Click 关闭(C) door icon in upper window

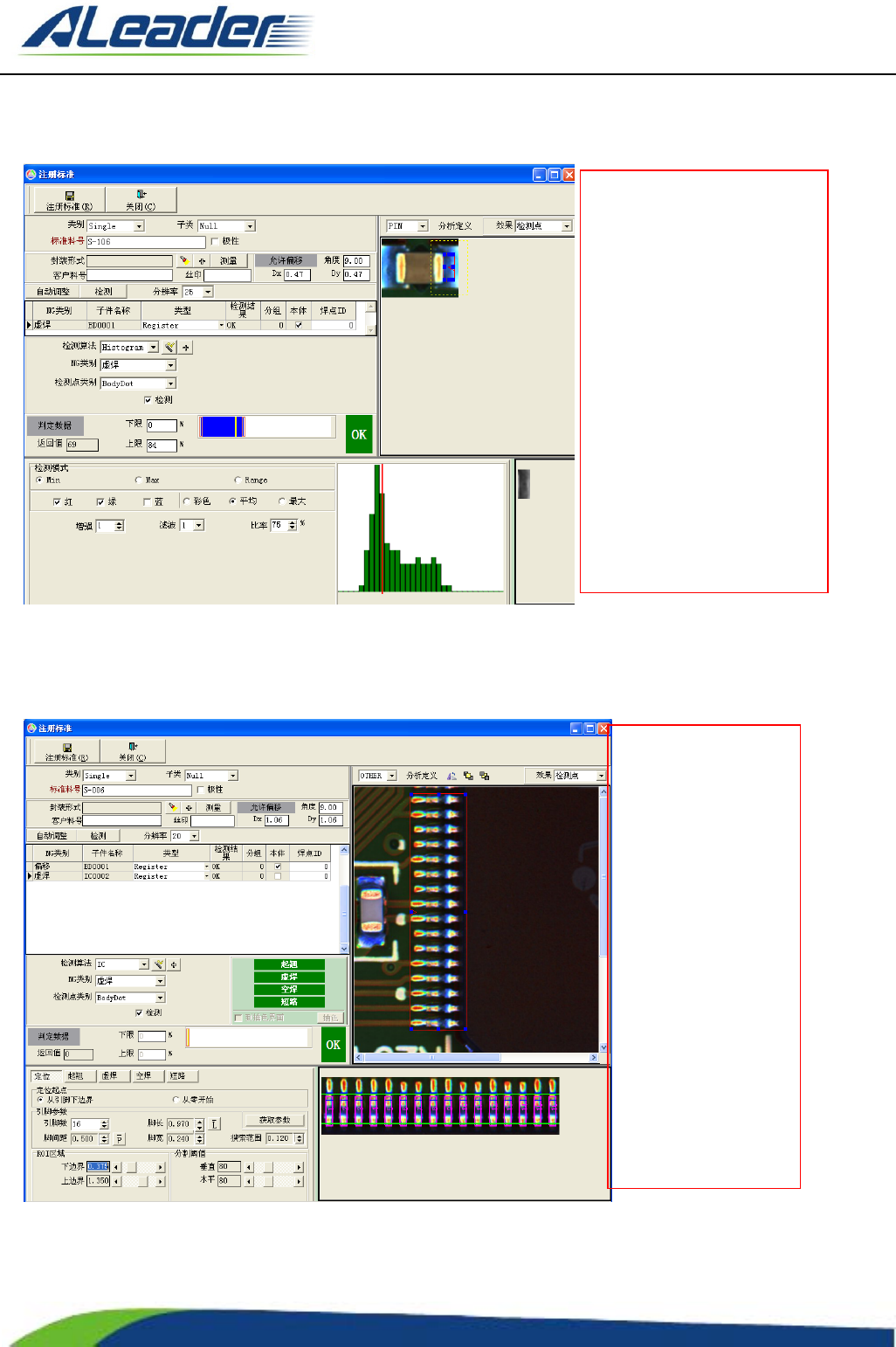tap(141, 195)
